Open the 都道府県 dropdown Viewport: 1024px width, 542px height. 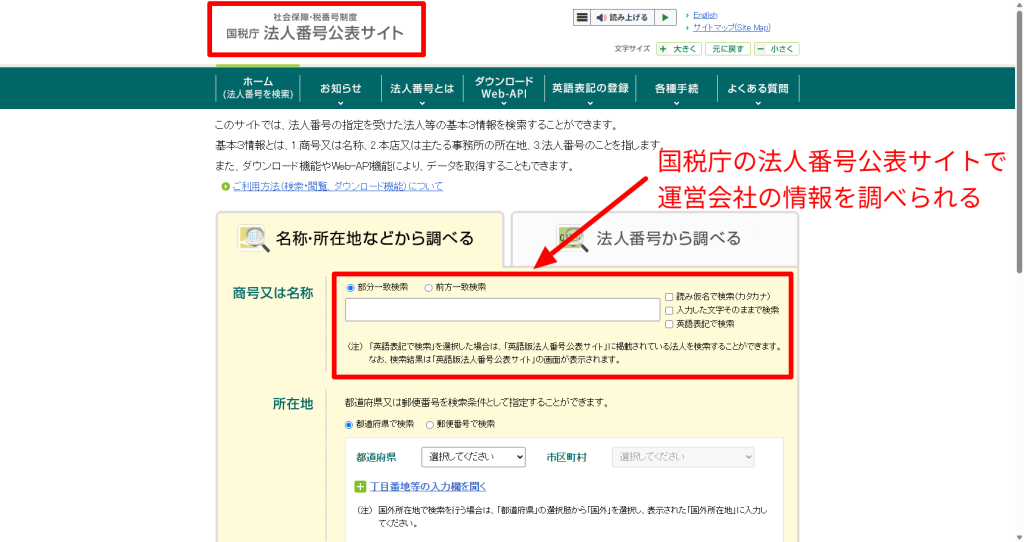coord(473,457)
